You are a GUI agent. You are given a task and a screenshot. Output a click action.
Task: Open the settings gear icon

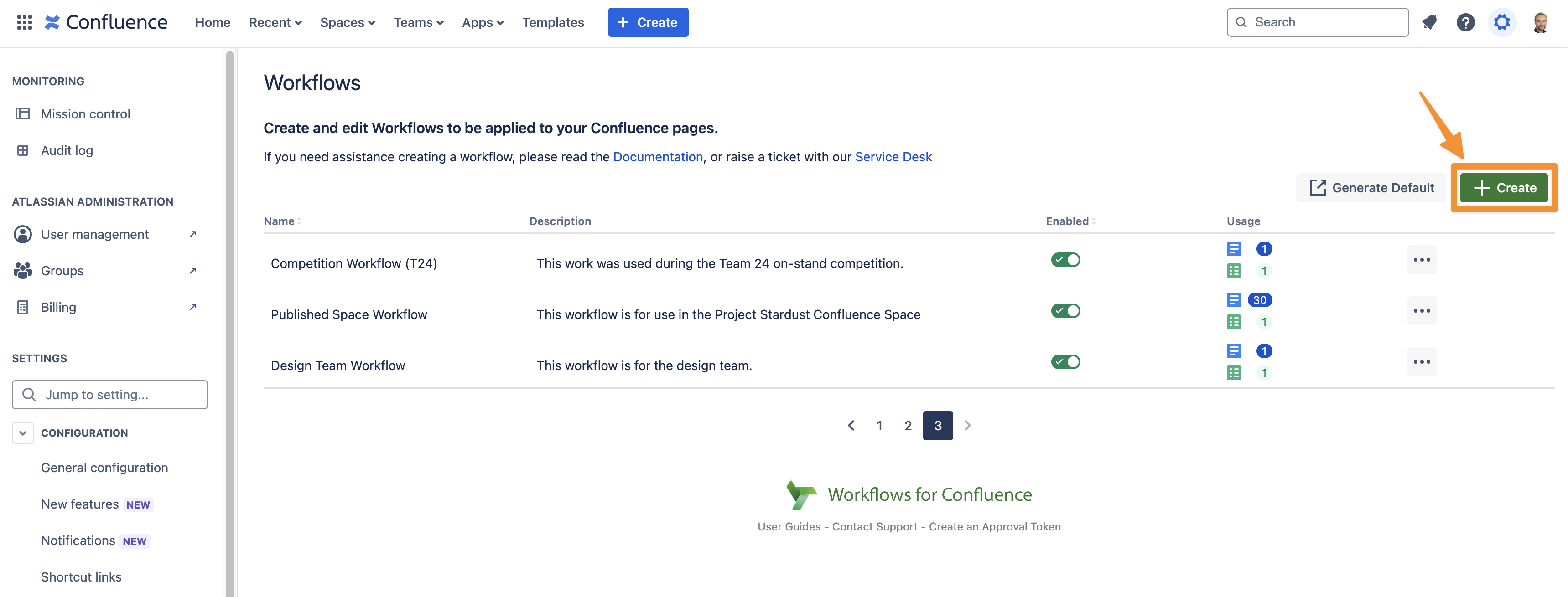coord(1502,22)
